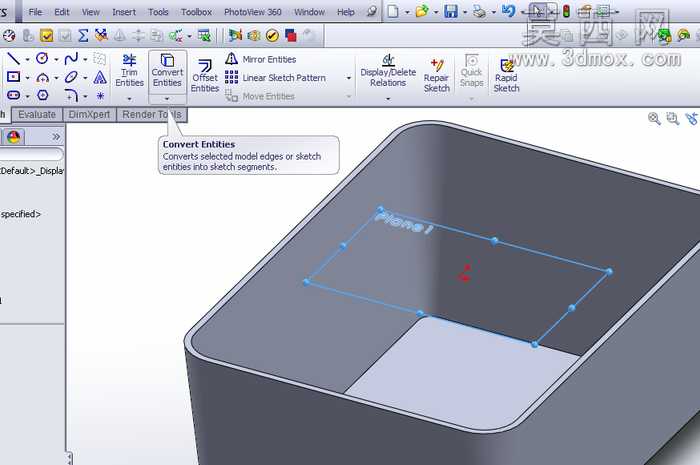Select the Sketch Fillet tool
The image size is (700, 465).
(71, 95)
